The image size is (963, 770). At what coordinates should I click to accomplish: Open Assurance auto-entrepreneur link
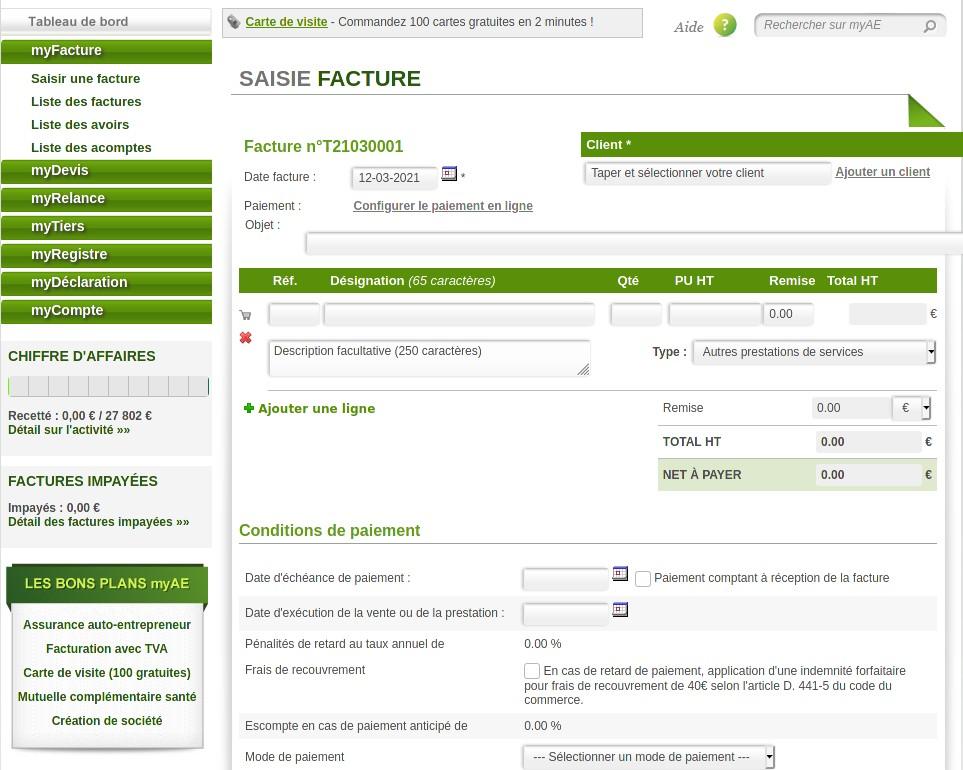click(107, 624)
